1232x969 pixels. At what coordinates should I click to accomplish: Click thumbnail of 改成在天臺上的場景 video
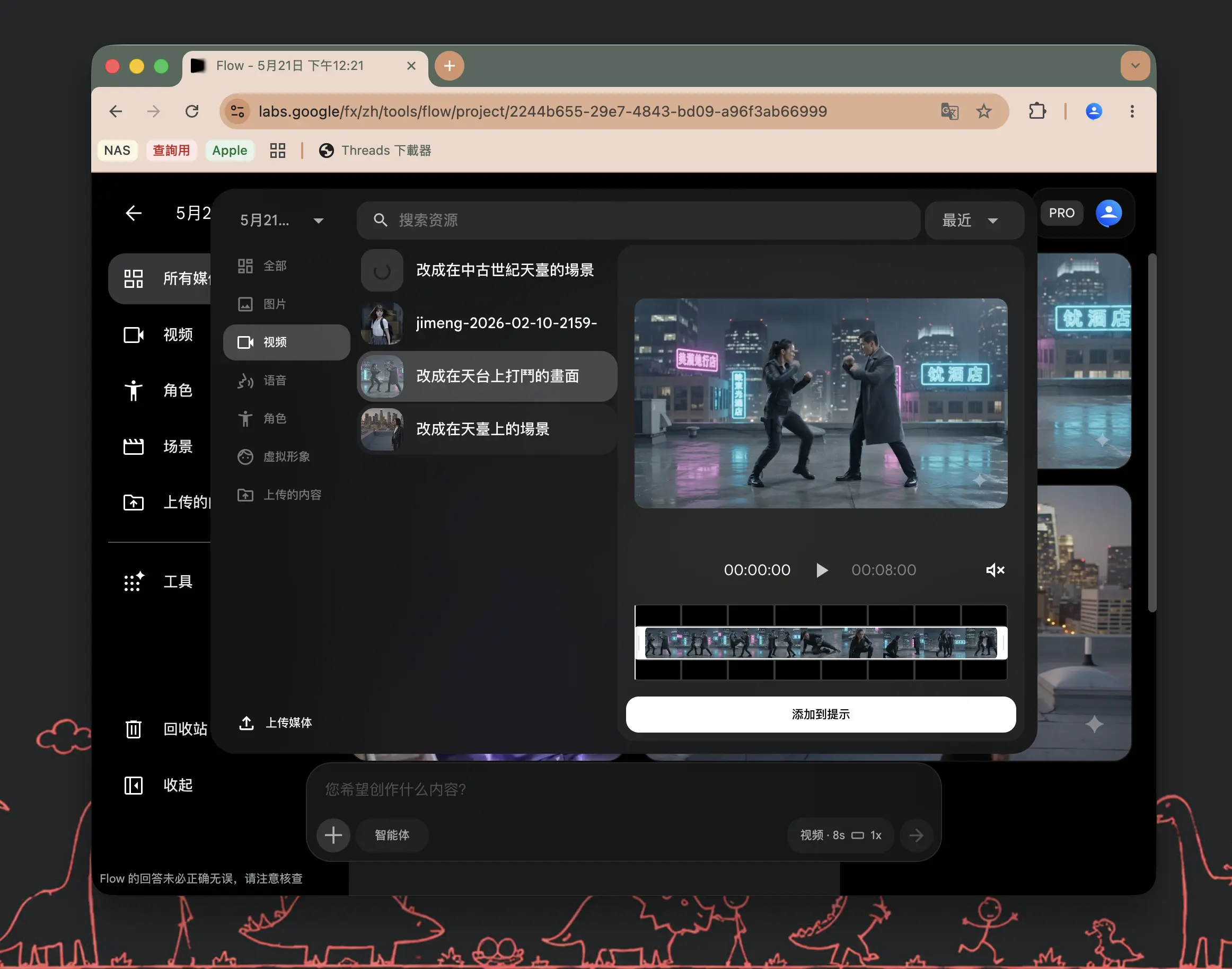coord(382,429)
